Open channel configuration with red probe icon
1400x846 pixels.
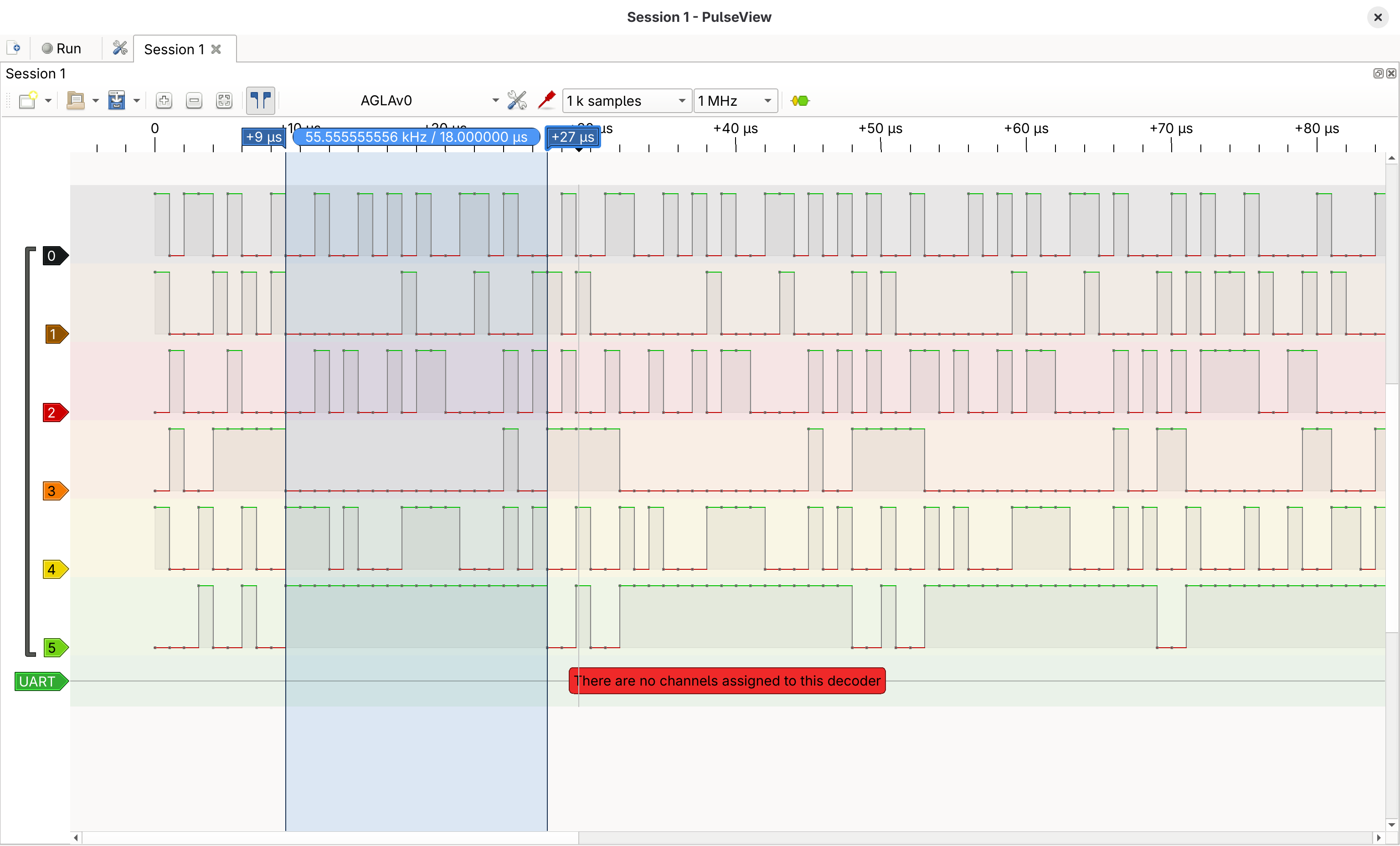[x=546, y=101]
